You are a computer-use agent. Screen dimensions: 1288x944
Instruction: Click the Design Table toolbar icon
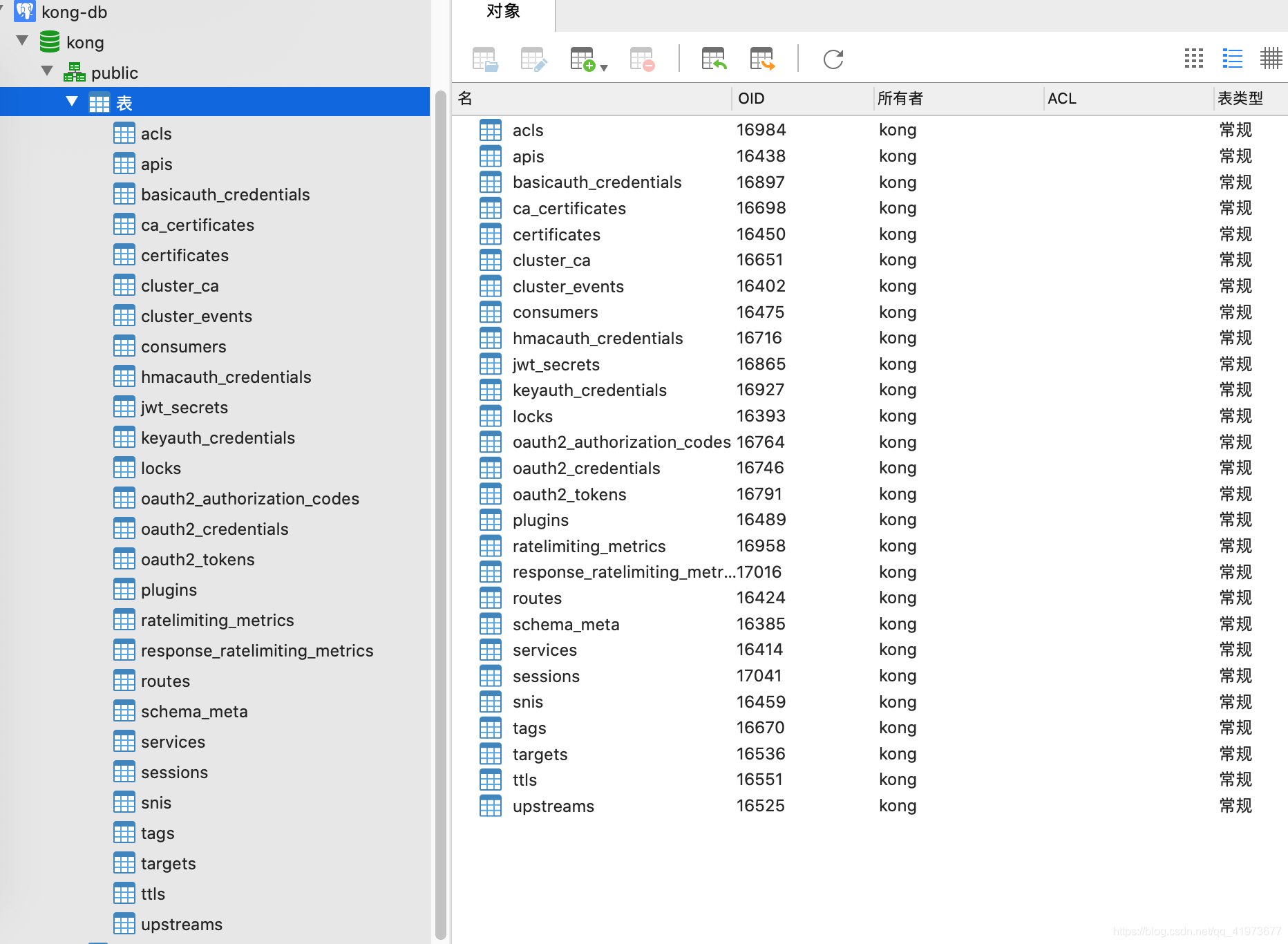[x=534, y=59]
